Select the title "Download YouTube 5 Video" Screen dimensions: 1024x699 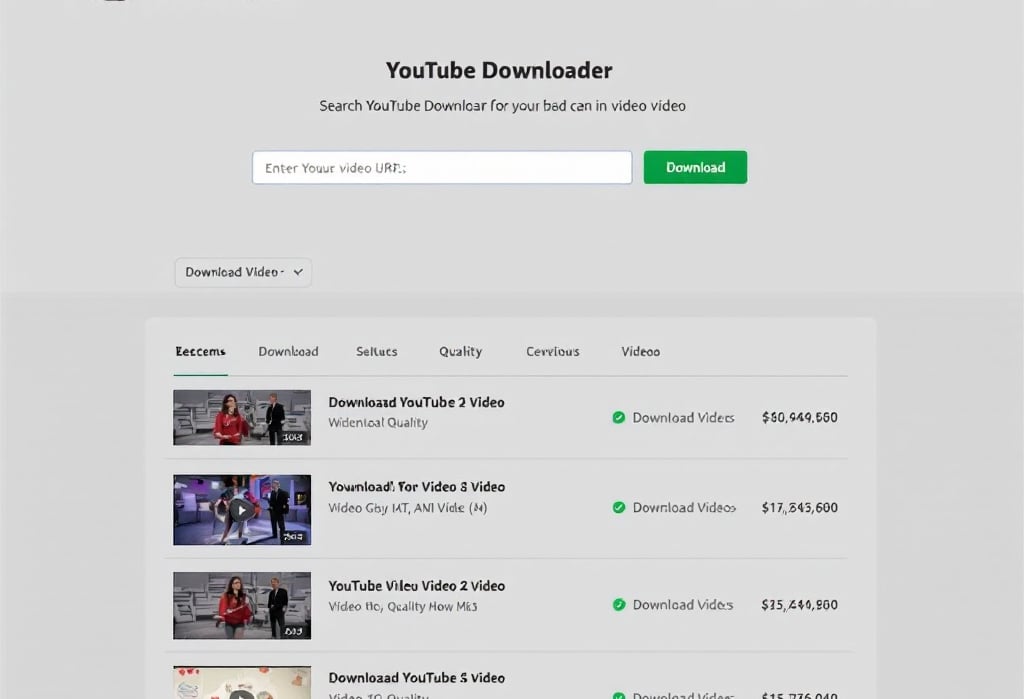point(416,678)
